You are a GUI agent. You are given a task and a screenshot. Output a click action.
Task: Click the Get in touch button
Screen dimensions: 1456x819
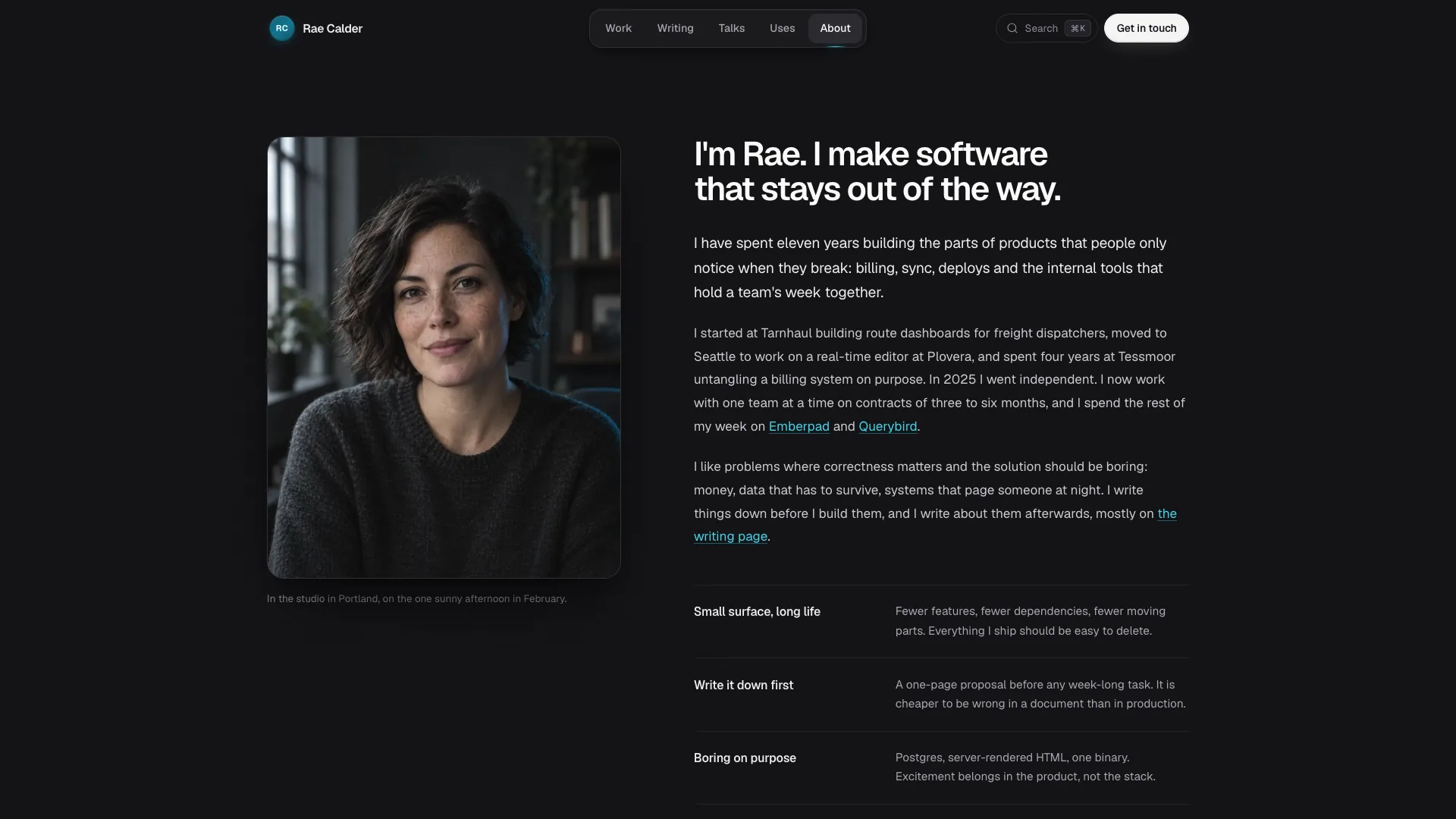click(x=1146, y=28)
